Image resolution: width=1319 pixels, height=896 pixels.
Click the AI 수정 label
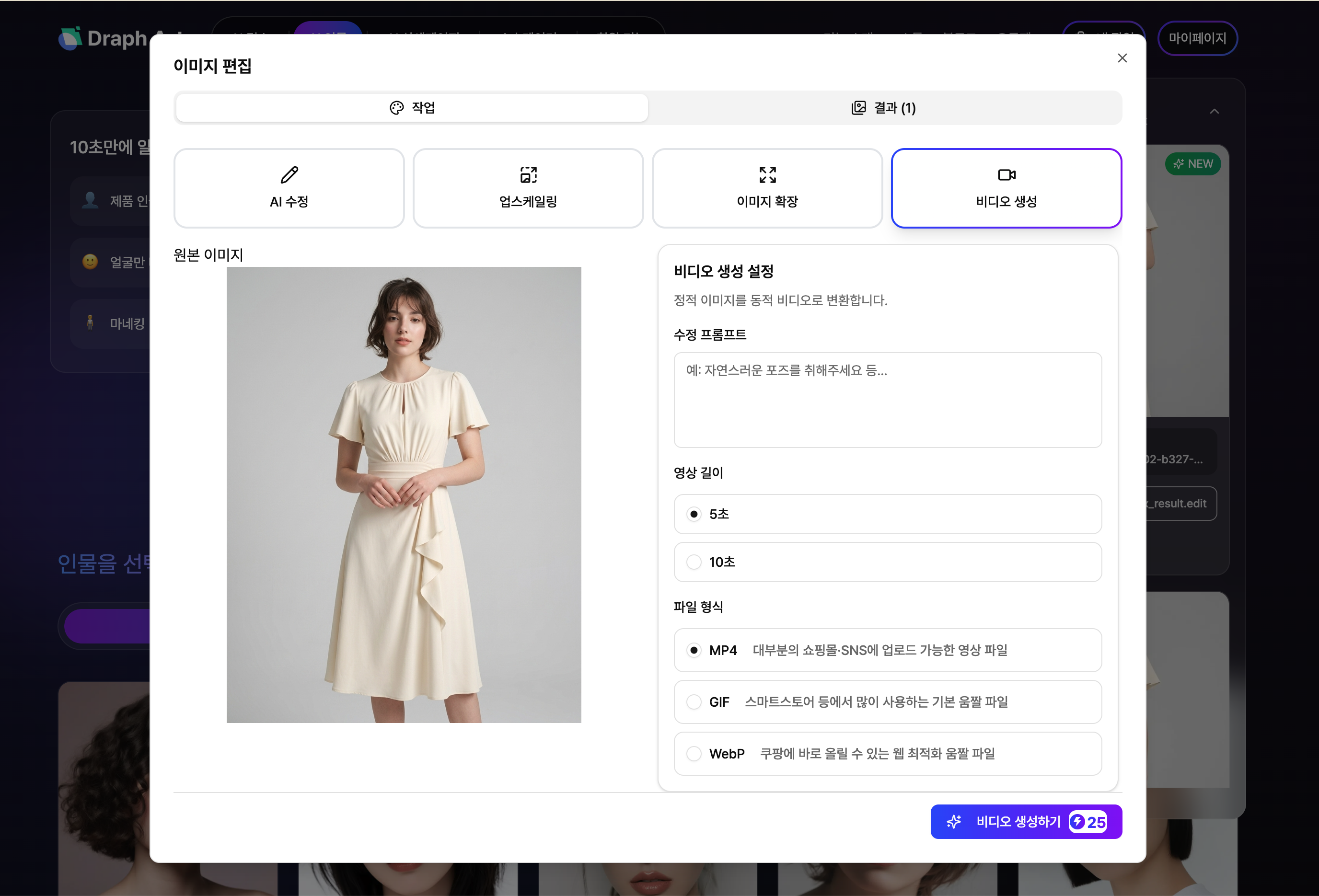[x=289, y=201]
